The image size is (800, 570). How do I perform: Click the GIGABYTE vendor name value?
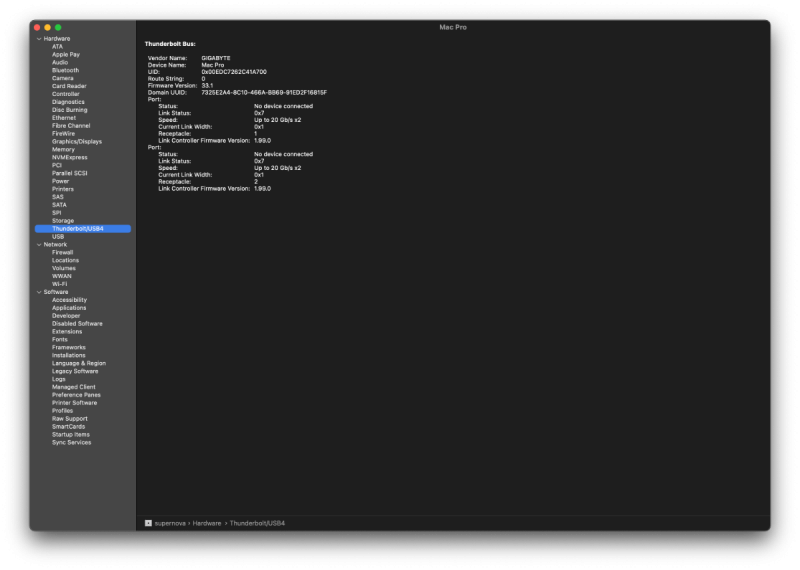[216, 58]
